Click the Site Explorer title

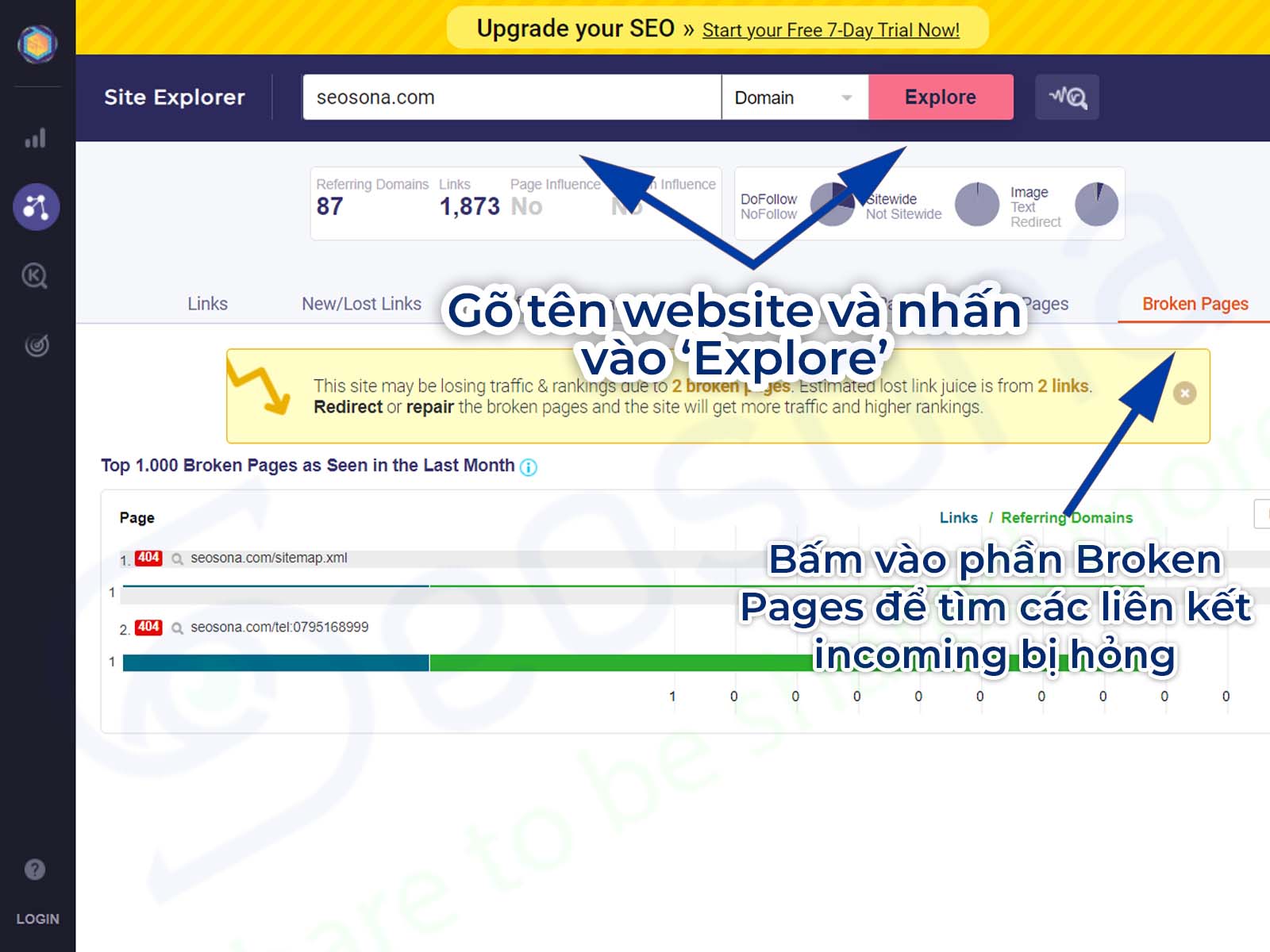(175, 97)
